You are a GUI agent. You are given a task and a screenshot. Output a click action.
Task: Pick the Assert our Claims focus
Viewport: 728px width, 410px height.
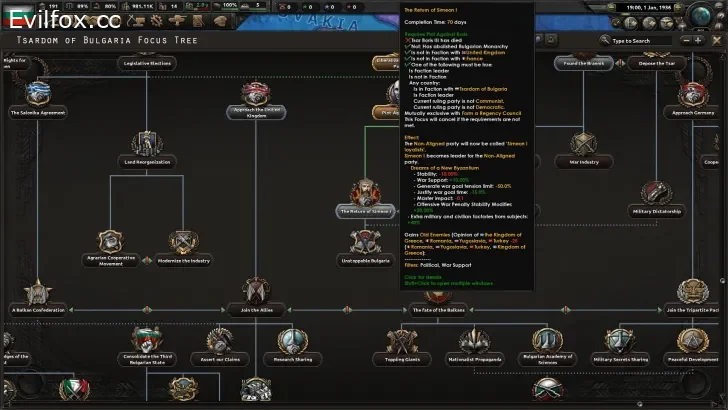[x=220, y=346]
